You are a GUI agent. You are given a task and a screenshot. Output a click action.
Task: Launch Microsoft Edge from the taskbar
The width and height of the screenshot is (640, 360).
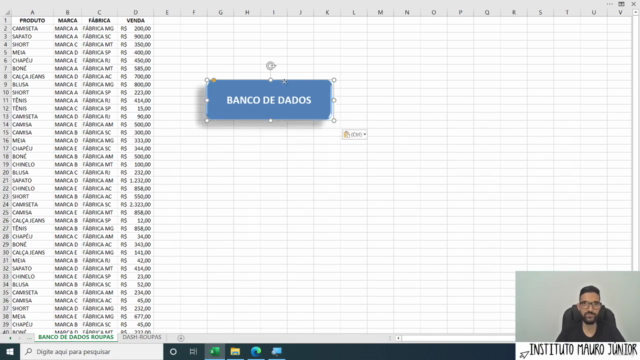256,351
